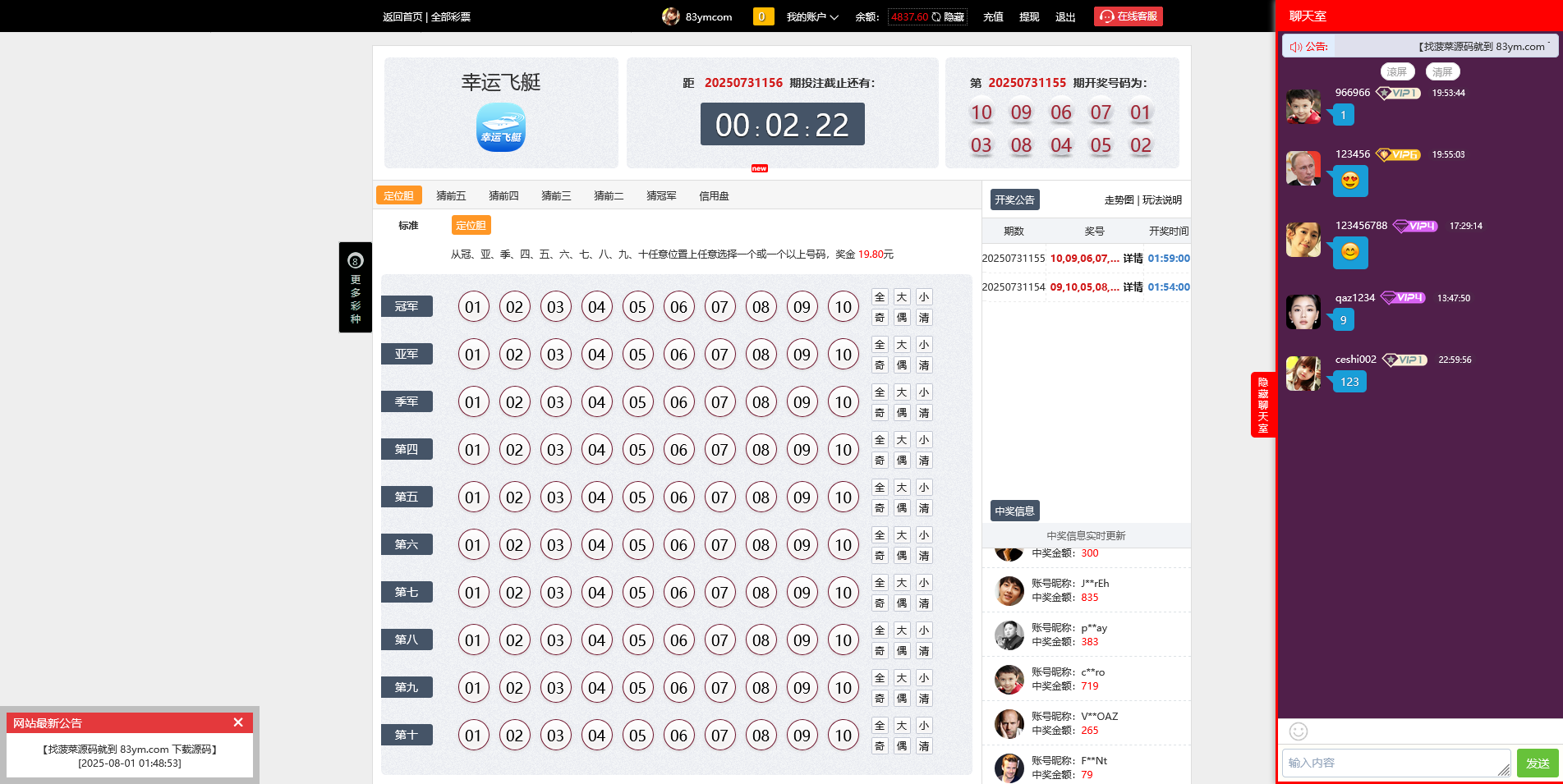Expand the 我的账户 dropdown menu
The height and width of the screenshot is (784, 1563).
point(811,17)
